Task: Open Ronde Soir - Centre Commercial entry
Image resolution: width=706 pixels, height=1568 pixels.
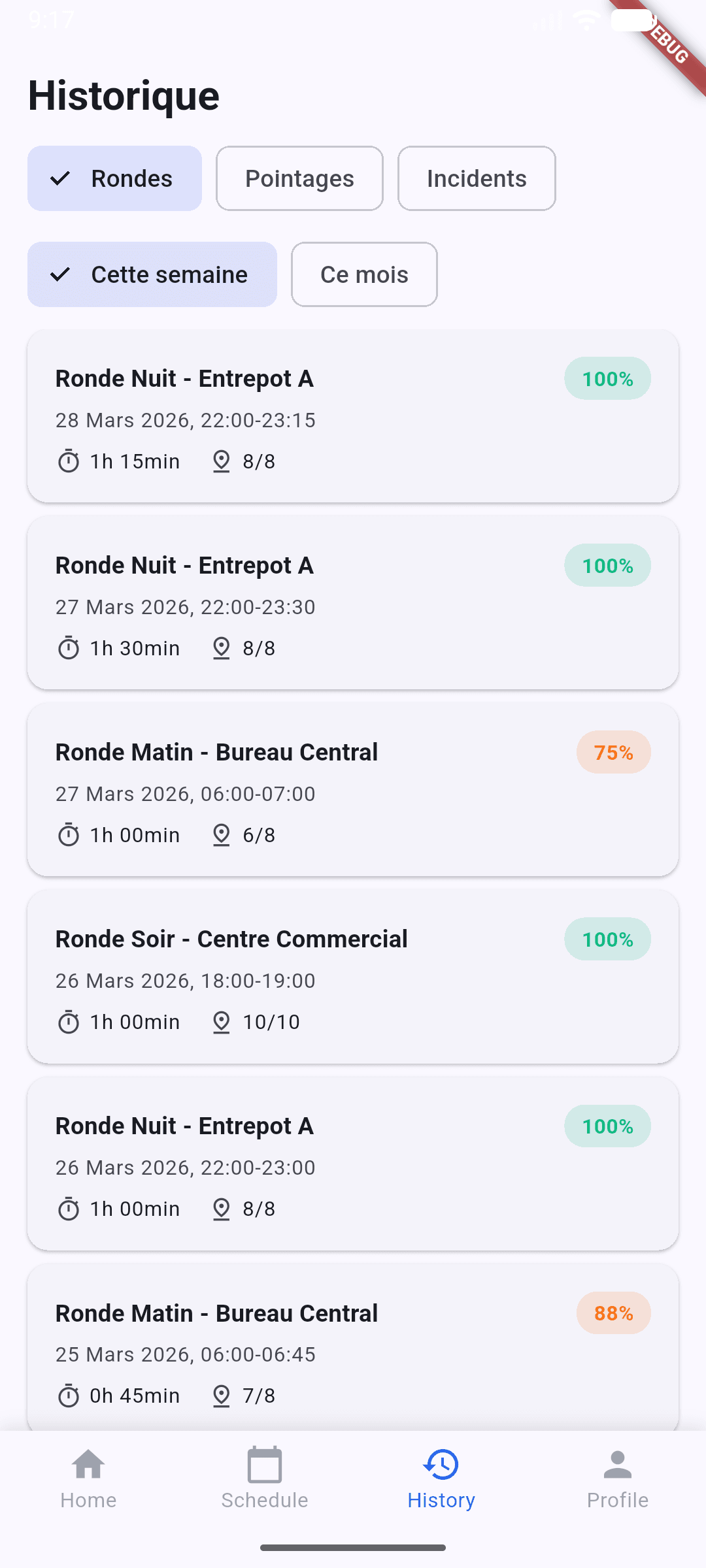Action: 353,976
